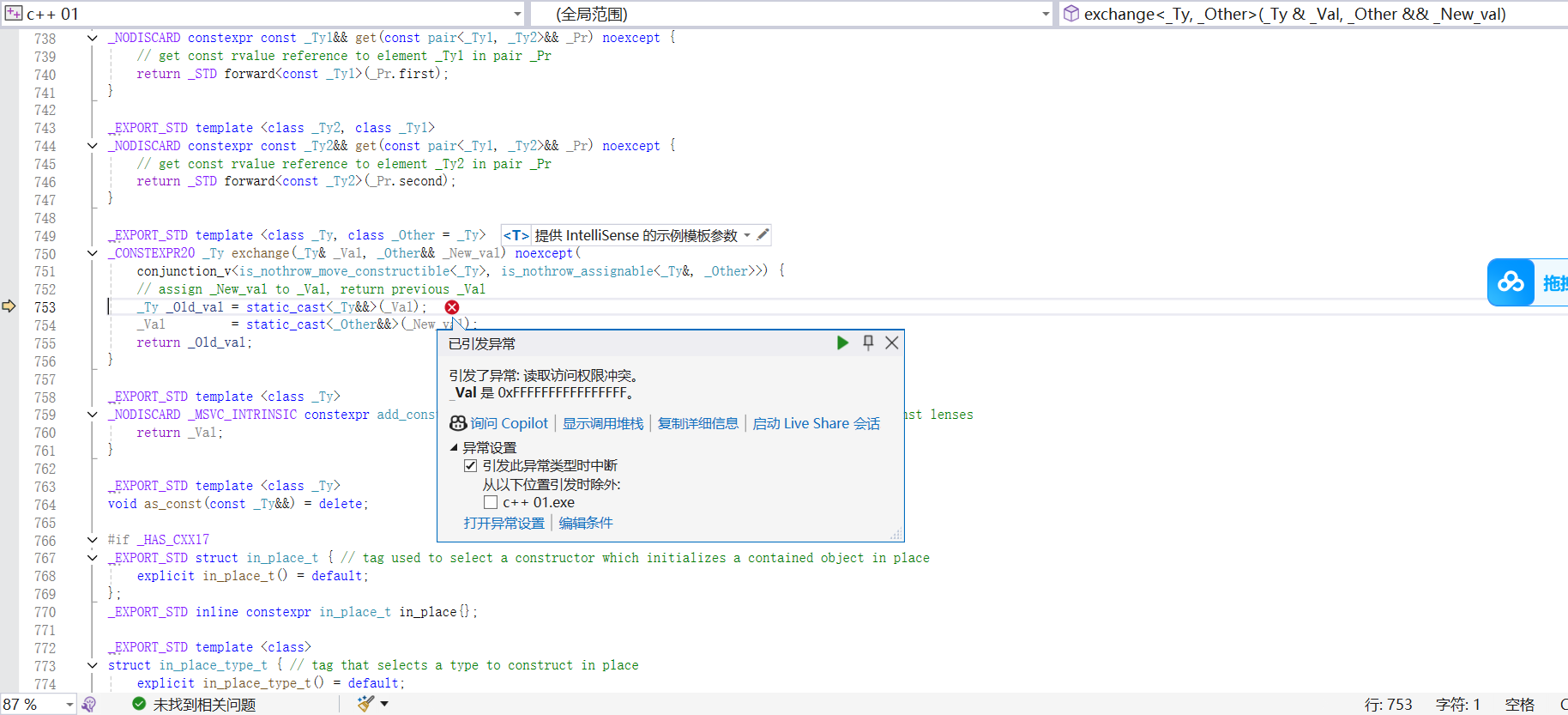Collapse the exchange function at line 750
The height and width of the screenshot is (715, 1568).
pos(92,253)
